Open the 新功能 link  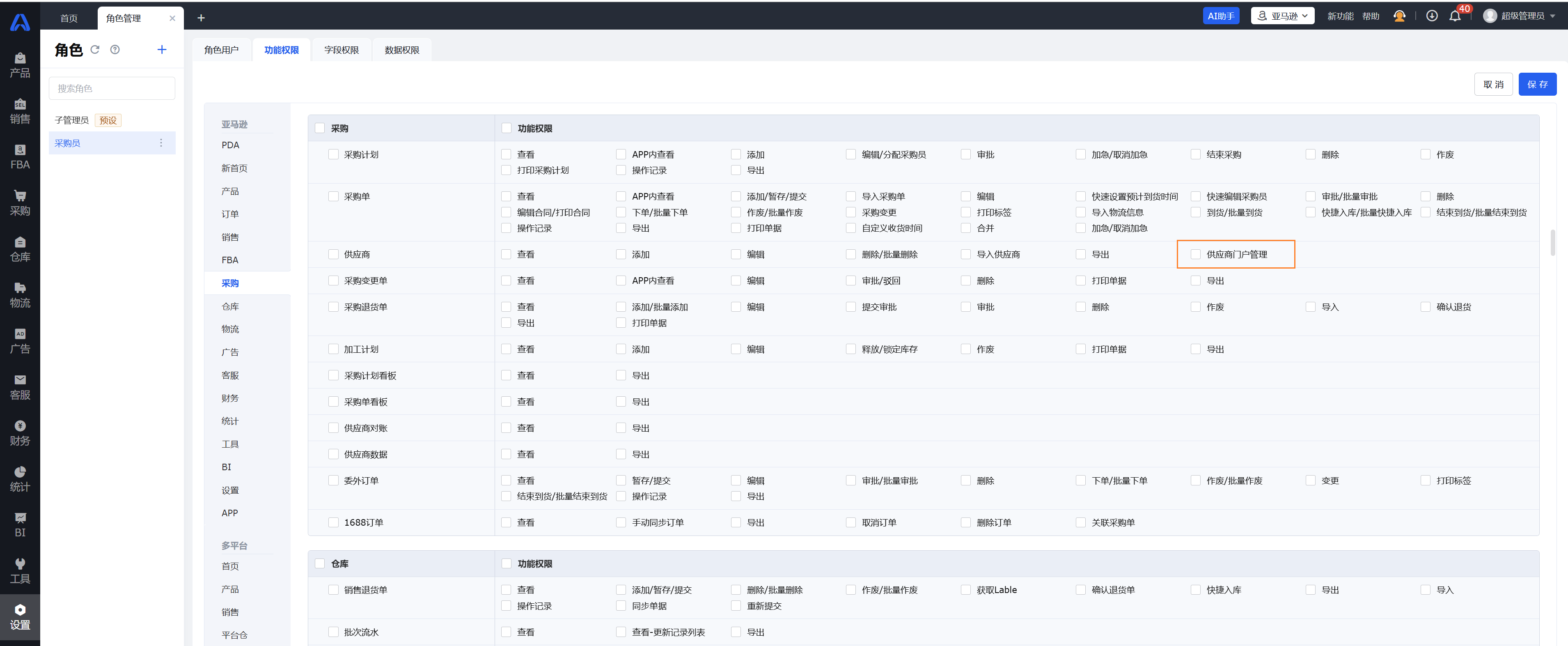click(1340, 16)
